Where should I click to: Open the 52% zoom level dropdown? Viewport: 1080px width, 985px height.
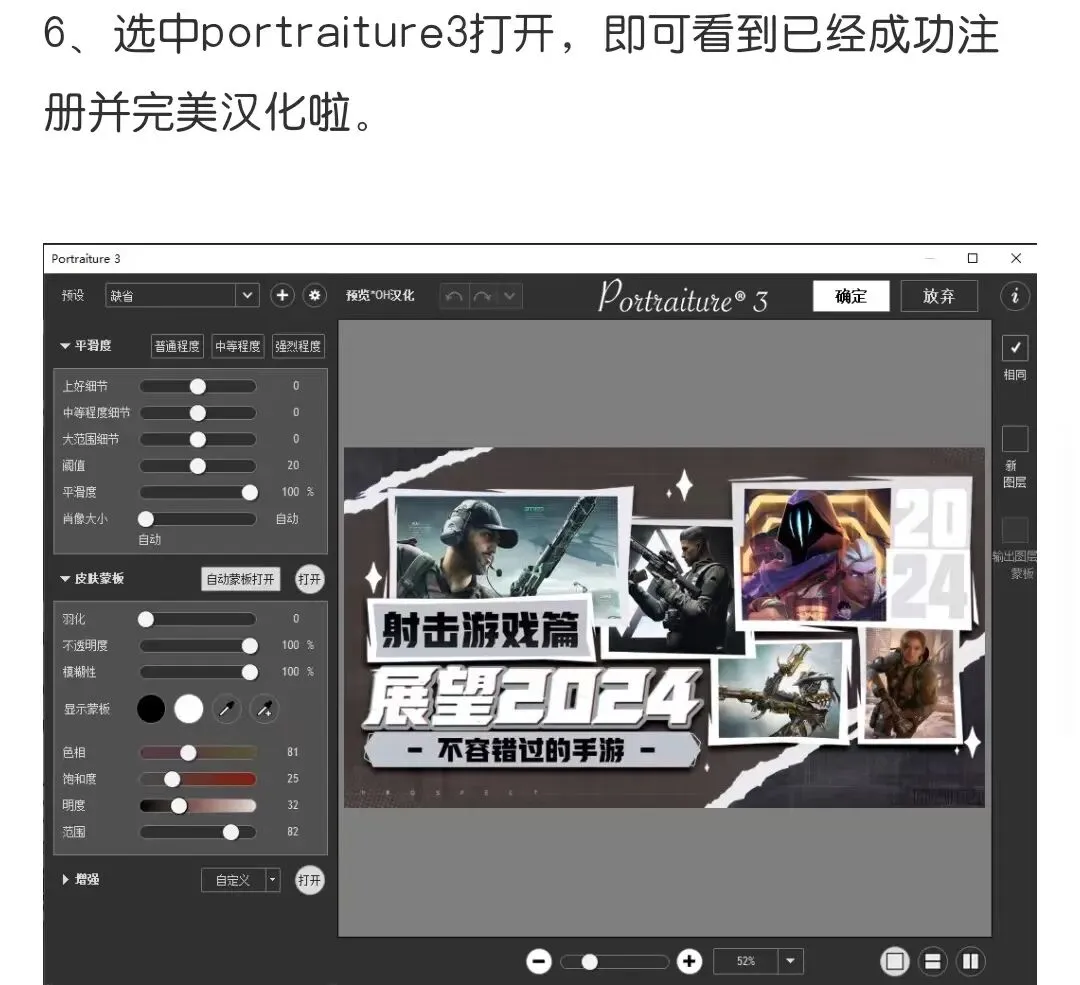point(790,961)
